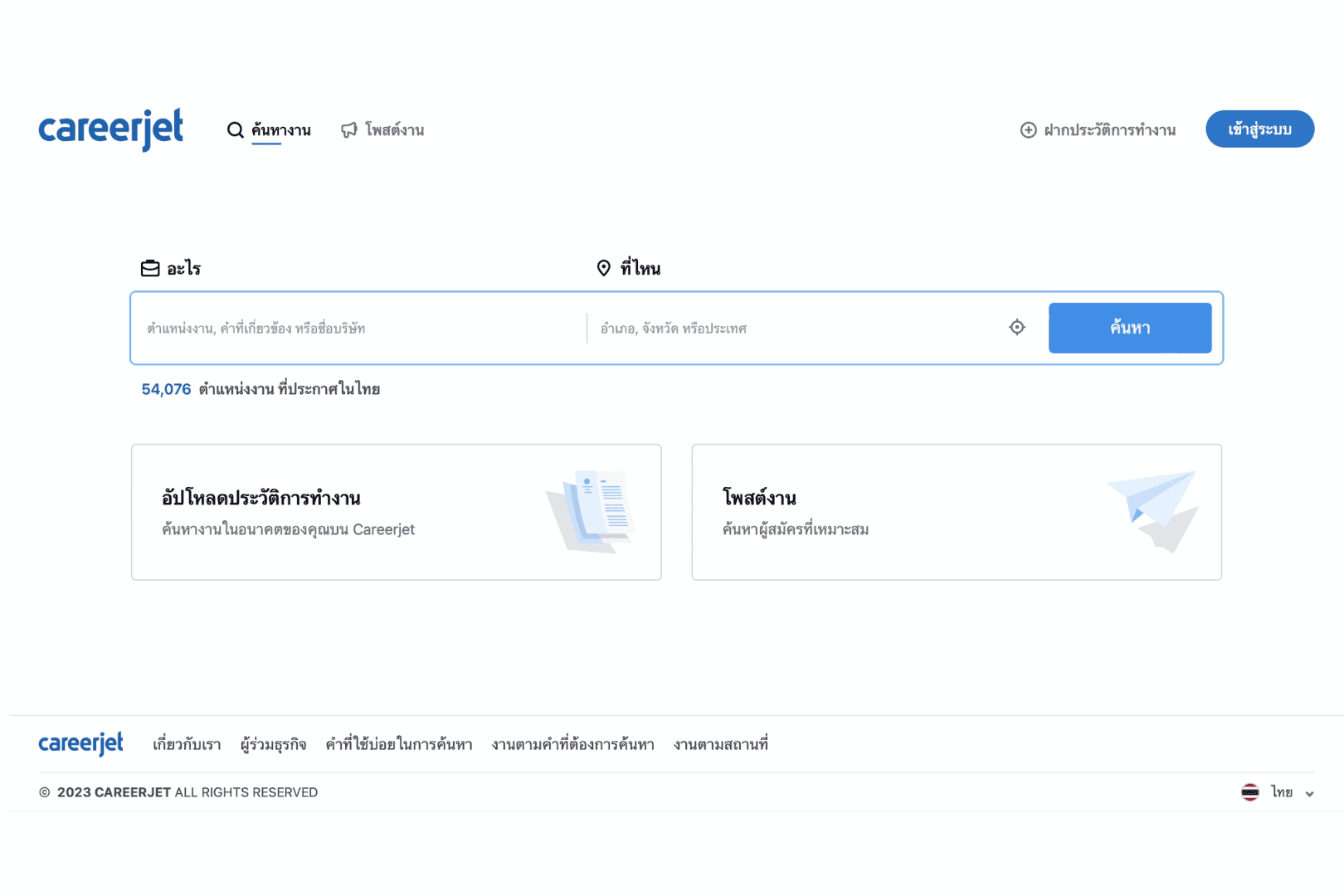This screenshot has width=1344, height=896.
Task: Focus the job title keyword input field
Action: click(358, 329)
